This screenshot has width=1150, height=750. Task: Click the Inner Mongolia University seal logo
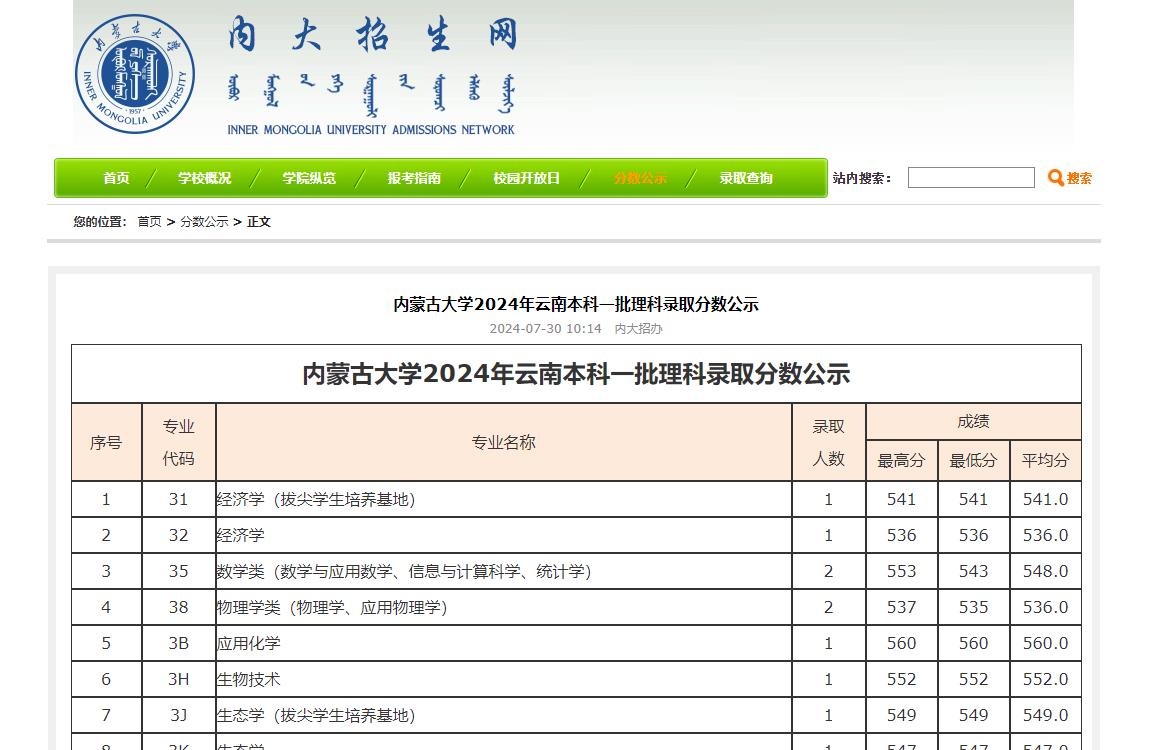point(135,73)
